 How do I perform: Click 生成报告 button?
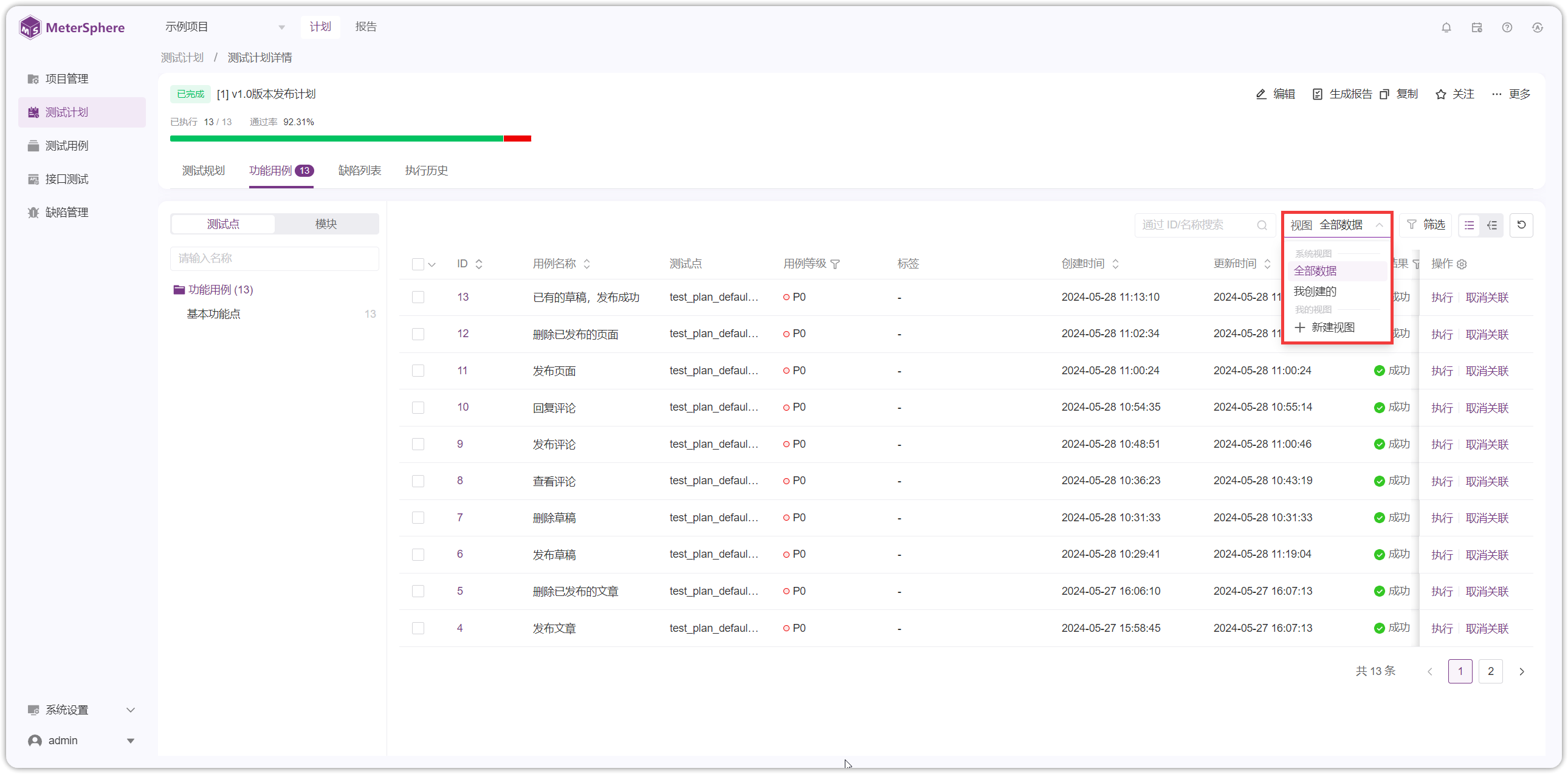(x=1341, y=94)
